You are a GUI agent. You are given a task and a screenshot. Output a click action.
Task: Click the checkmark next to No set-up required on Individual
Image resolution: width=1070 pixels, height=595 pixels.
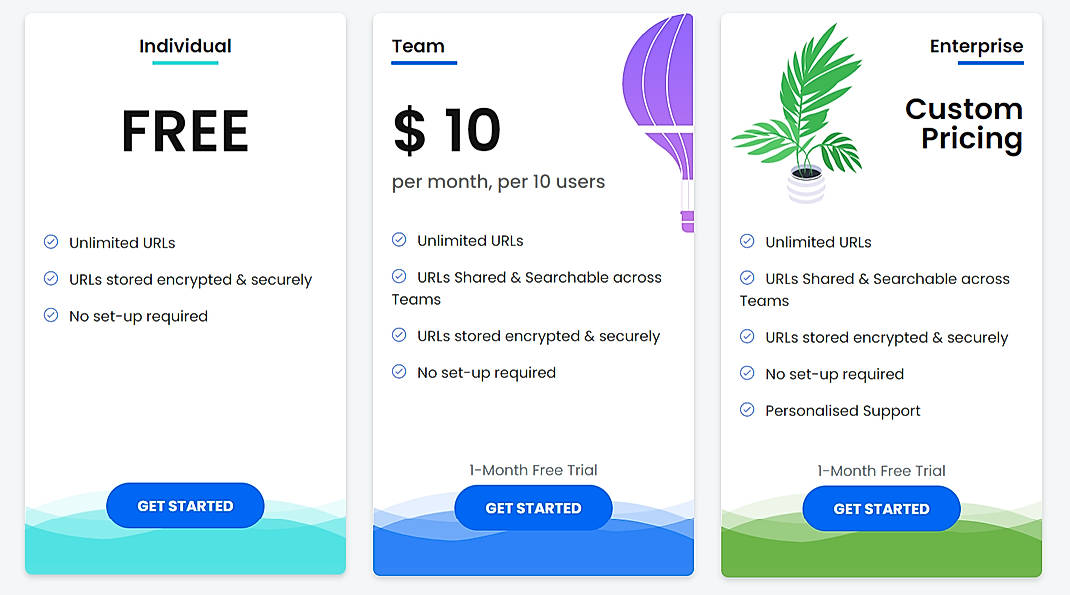[x=49, y=315]
